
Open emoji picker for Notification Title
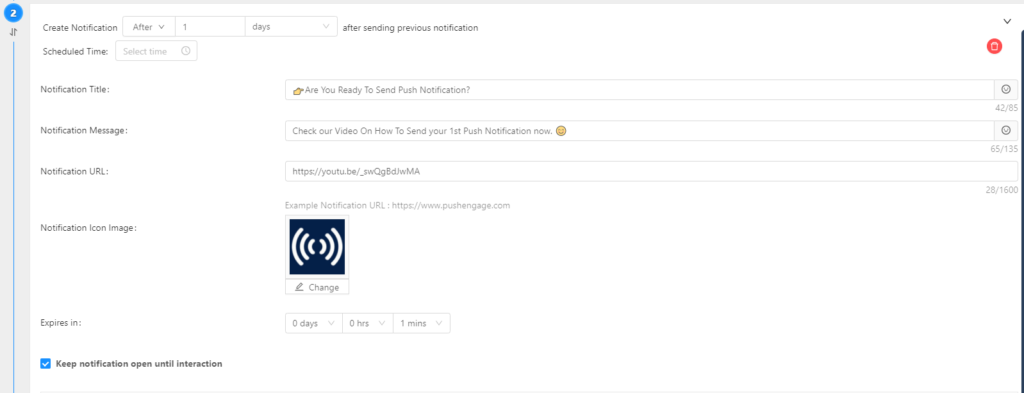[1006, 89]
